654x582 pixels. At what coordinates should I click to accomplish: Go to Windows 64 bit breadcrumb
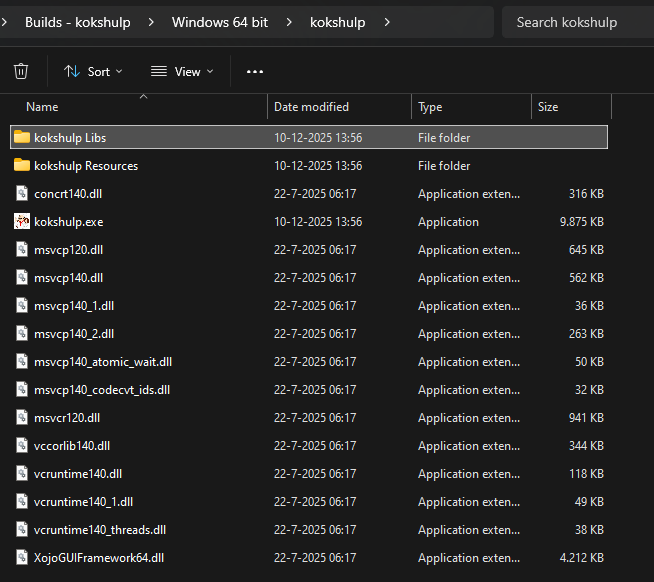click(x=219, y=22)
